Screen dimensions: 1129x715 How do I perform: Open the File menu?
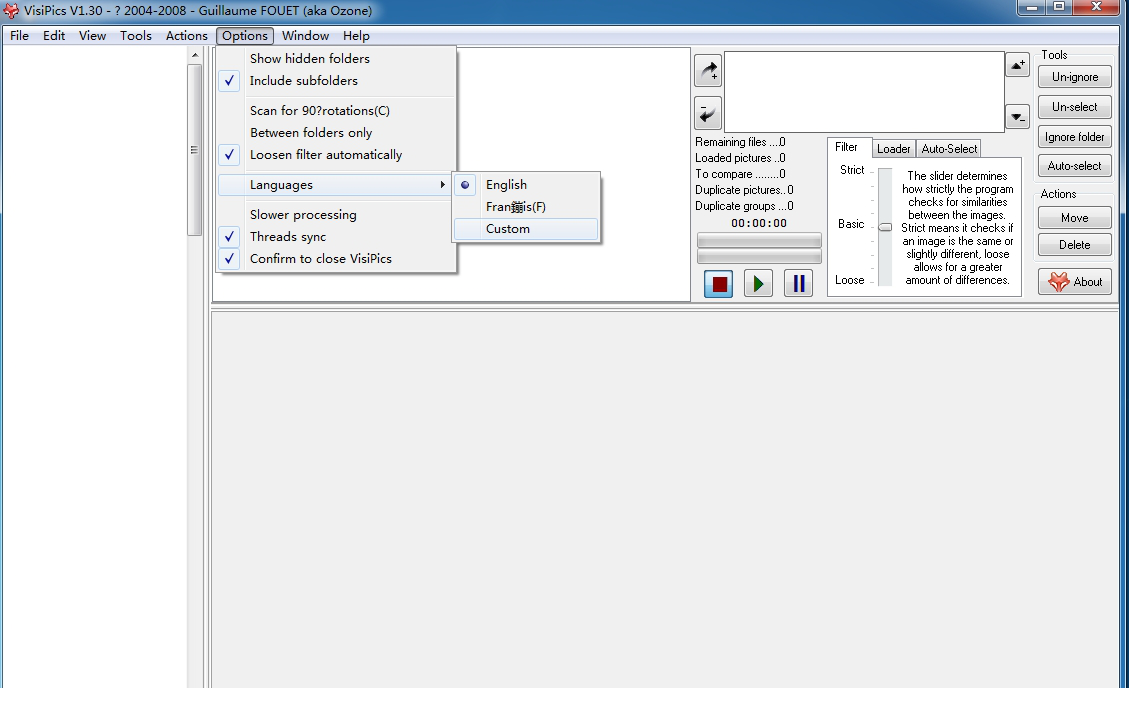19,35
